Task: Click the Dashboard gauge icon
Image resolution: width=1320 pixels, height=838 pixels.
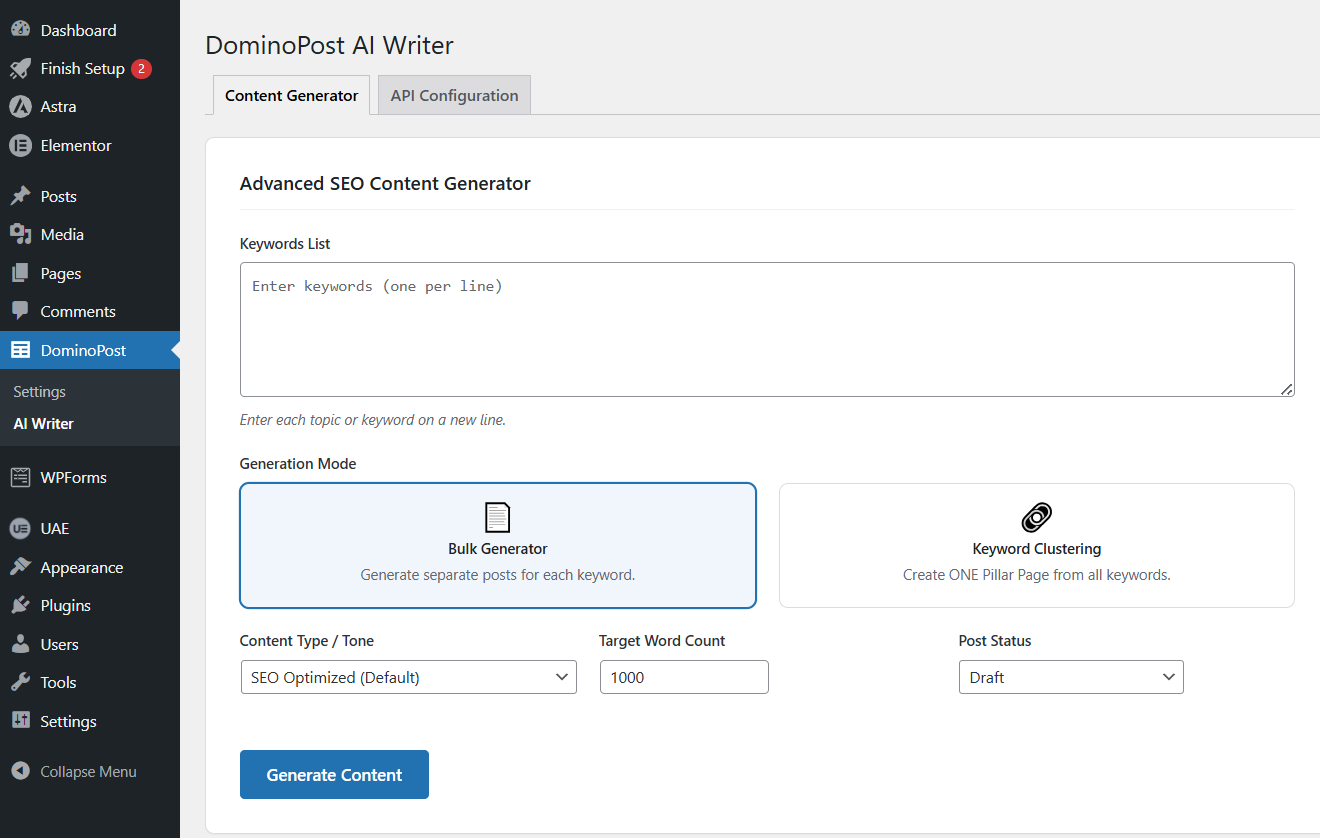Action: (x=20, y=30)
